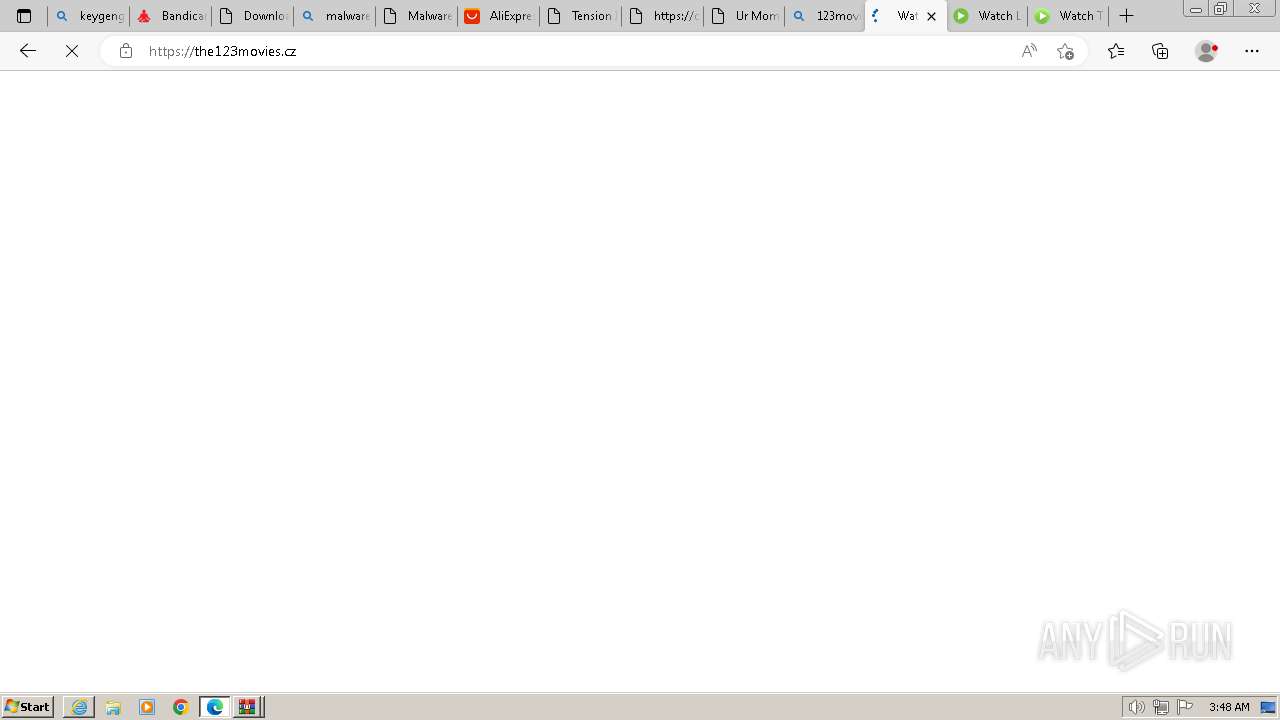1280x720 pixels.
Task: Switch to the Watch L tab
Action: tap(987, 16)
